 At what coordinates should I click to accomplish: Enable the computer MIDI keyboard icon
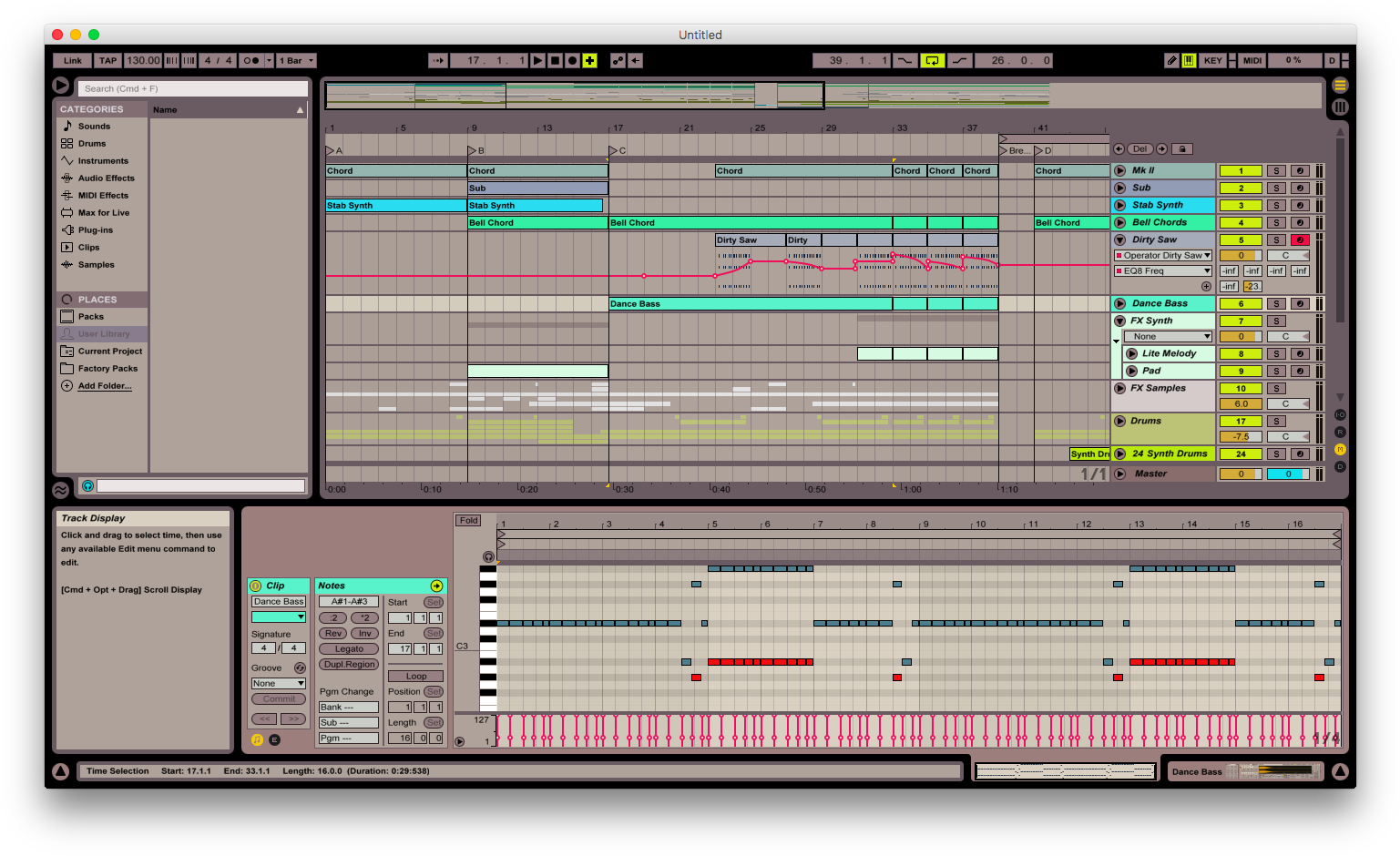(1189, 60)
